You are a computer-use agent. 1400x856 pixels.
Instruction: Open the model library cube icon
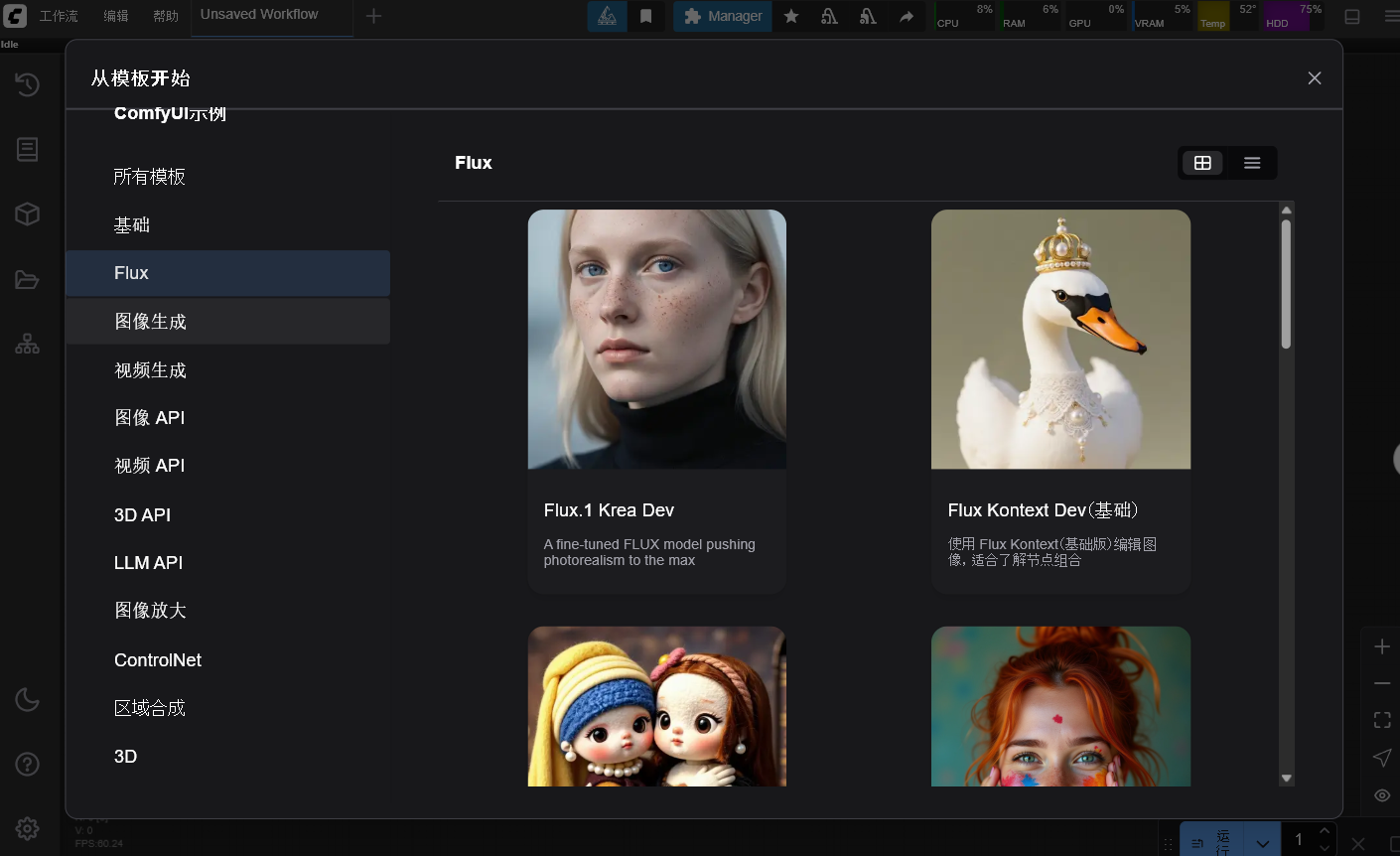coord(27,214)
